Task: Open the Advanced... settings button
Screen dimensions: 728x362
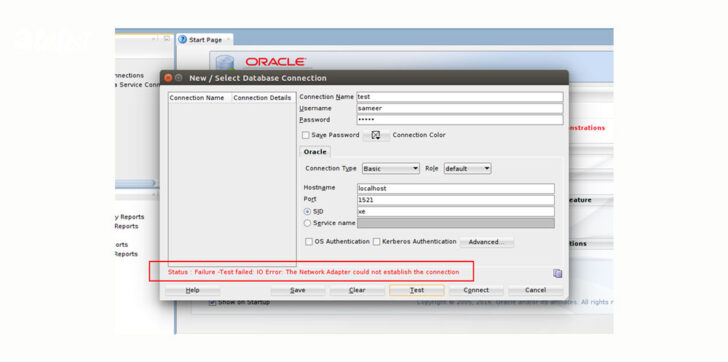Action: [487, 242]
